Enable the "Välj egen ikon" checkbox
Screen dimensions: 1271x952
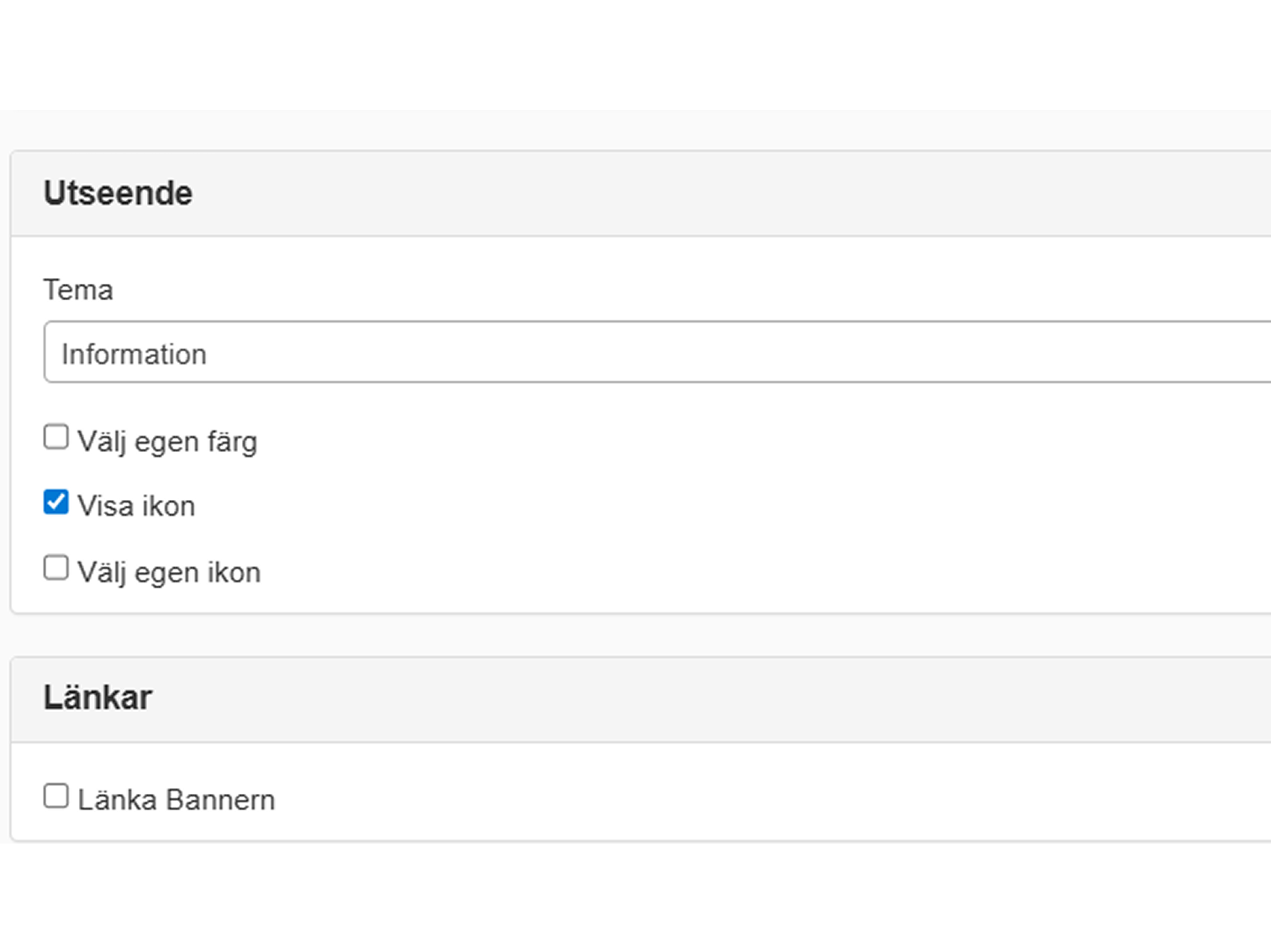55,568
